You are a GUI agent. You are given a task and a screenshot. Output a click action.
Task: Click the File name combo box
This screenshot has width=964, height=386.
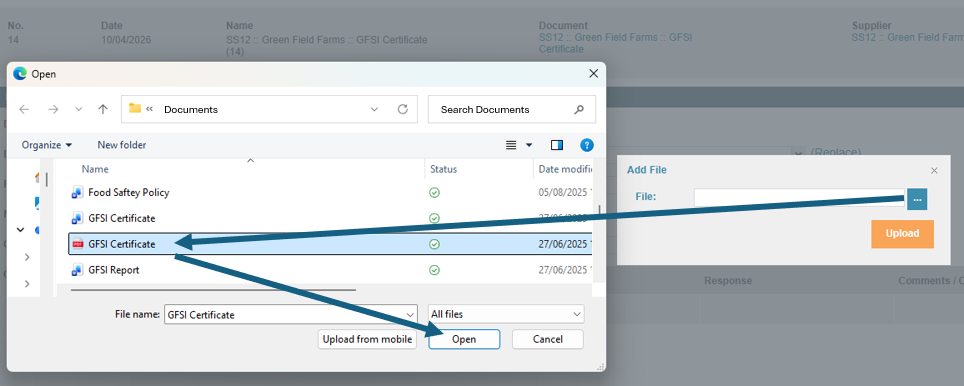tap(291, 314)
